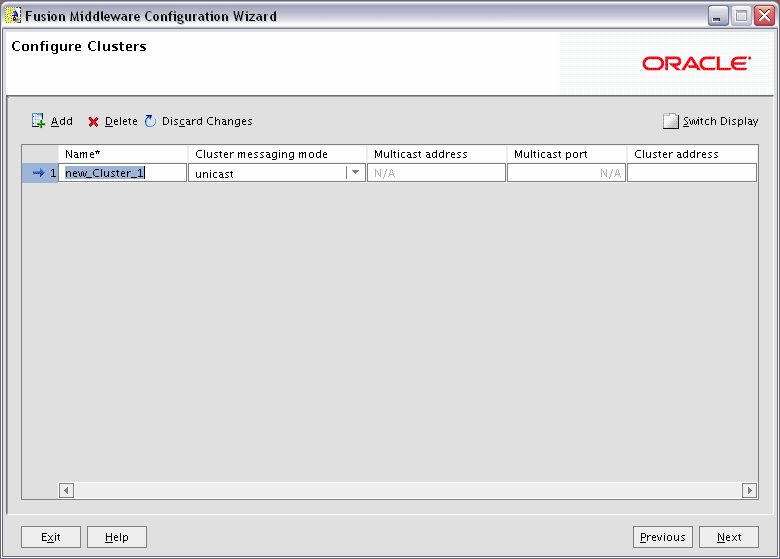
Task: Click the Multicast address column header
Action: click(x=437, y=154)
